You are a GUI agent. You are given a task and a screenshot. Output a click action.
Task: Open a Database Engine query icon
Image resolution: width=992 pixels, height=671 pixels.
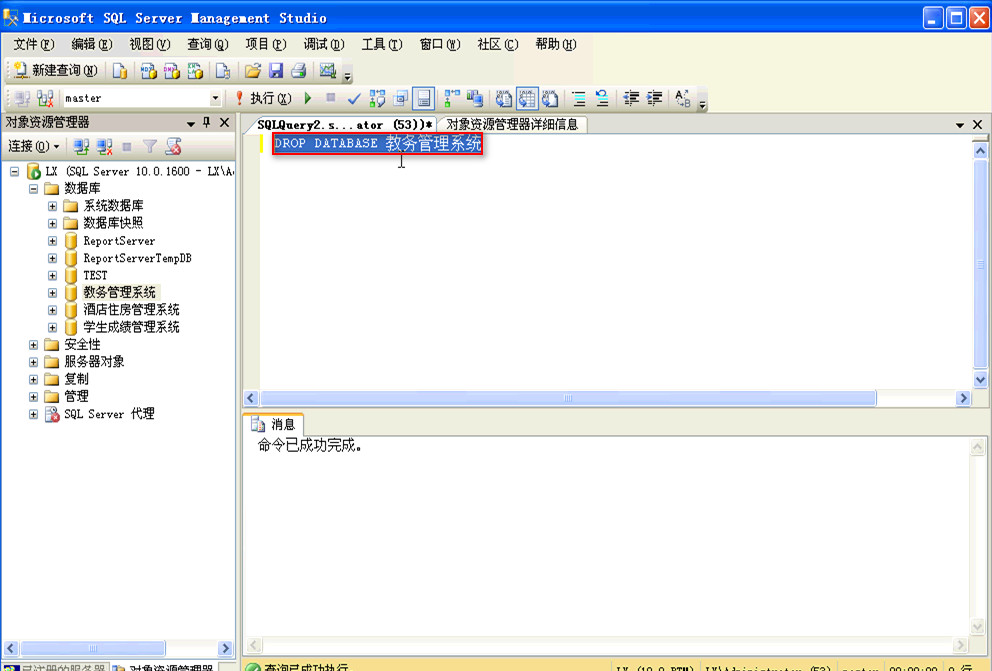coord(120,70)
